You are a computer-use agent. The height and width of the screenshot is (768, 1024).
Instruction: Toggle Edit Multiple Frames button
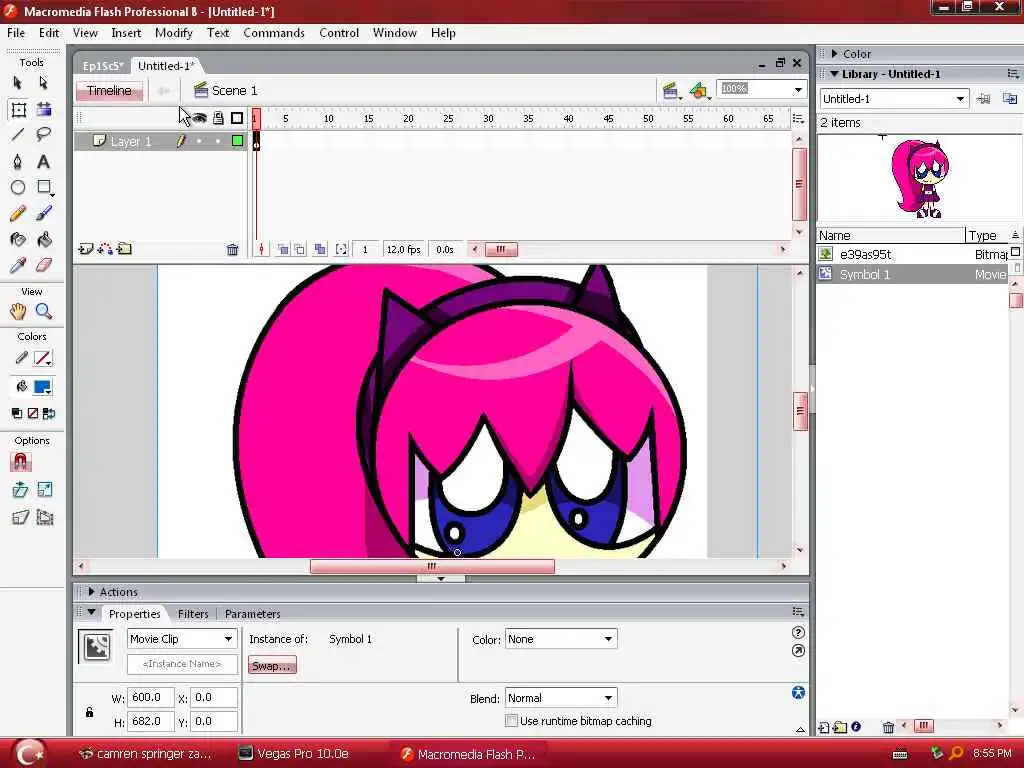(320, 249)
